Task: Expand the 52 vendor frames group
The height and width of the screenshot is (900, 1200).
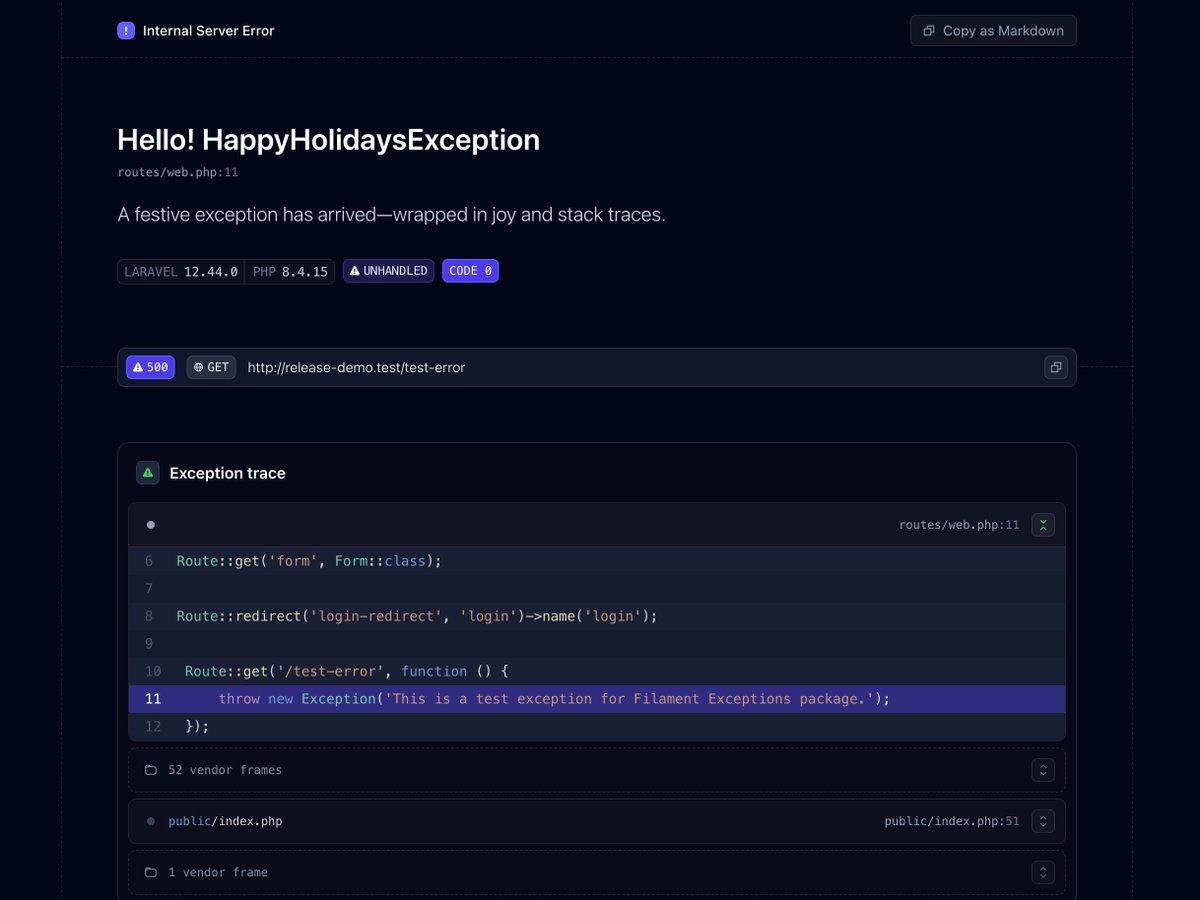Action: click(x=1043, y=770)
